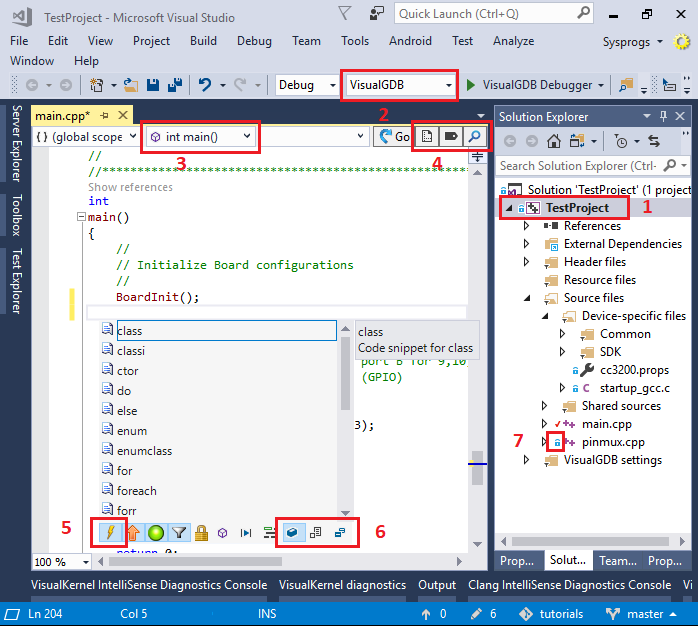This screenshot has width=698, height=626.
Task: Click the New Project toolbar icon
Action: [97, 85]
